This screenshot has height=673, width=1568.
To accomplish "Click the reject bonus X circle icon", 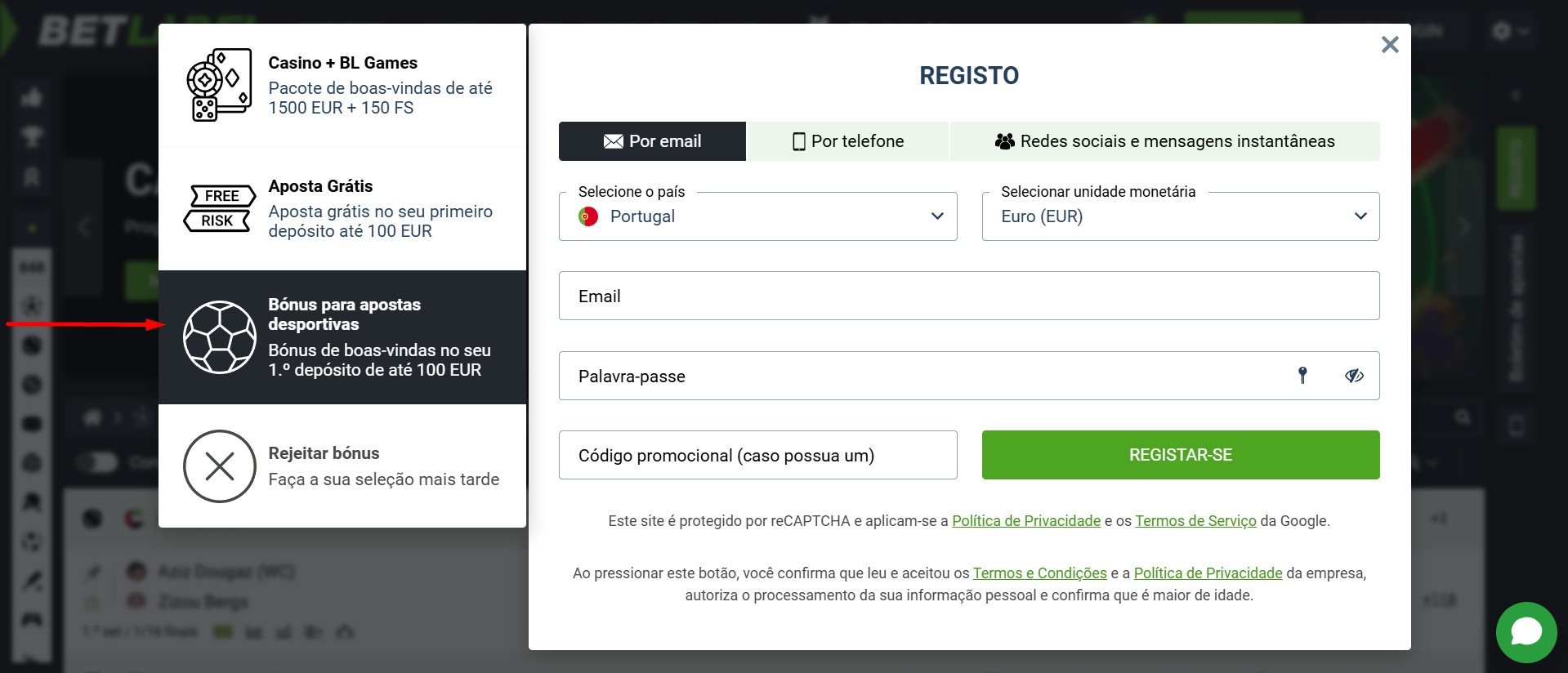I will point(219,466).
